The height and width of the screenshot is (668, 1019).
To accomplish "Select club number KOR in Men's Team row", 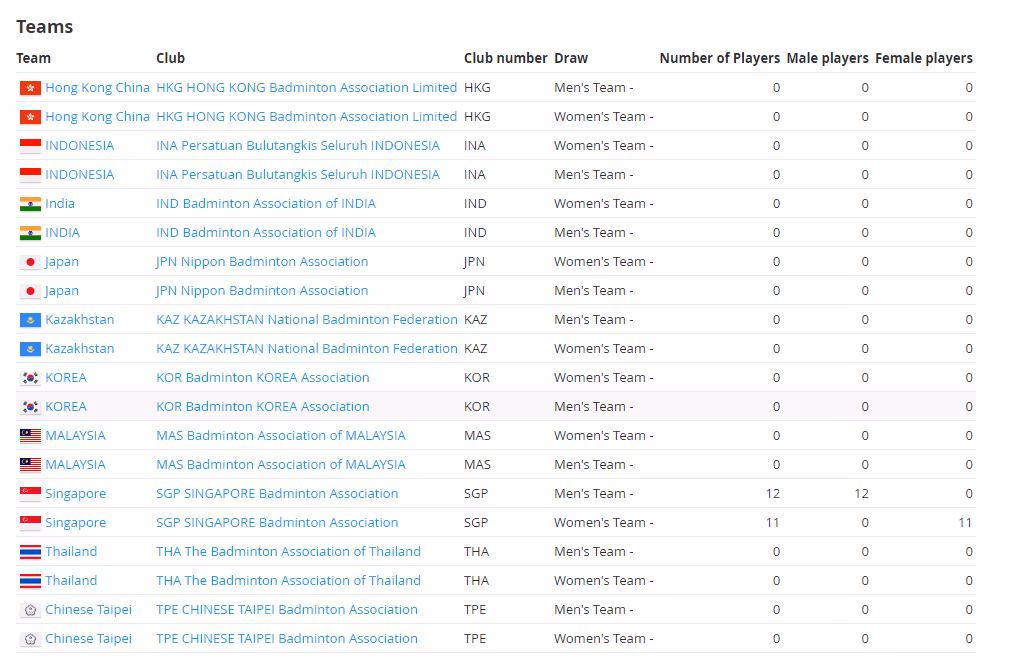I will [477, 407].
